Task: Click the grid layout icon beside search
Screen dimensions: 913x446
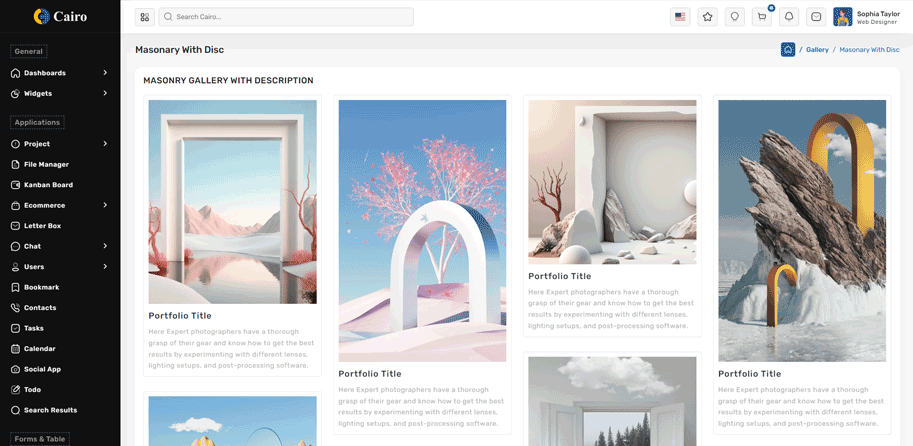Action: click(144, 17)
